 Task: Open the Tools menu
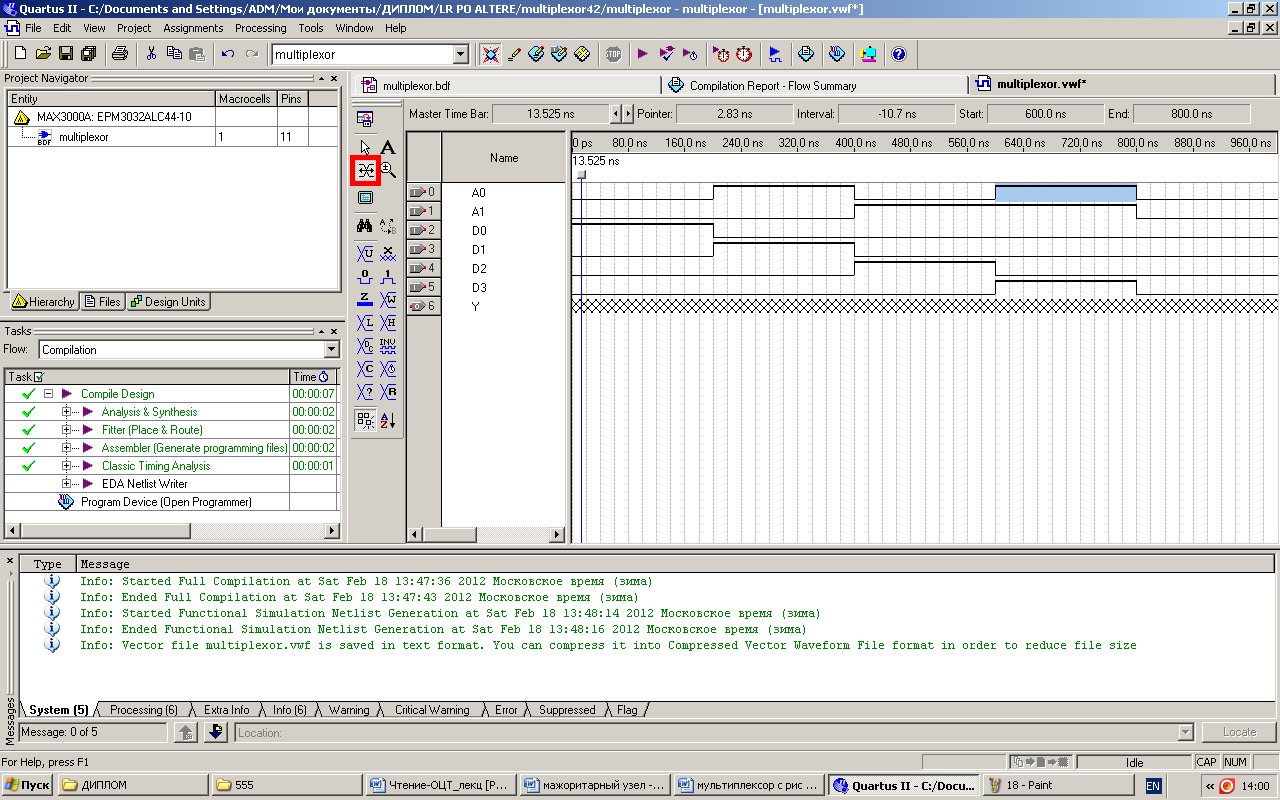pyautogui.click(x=311, y=28)
